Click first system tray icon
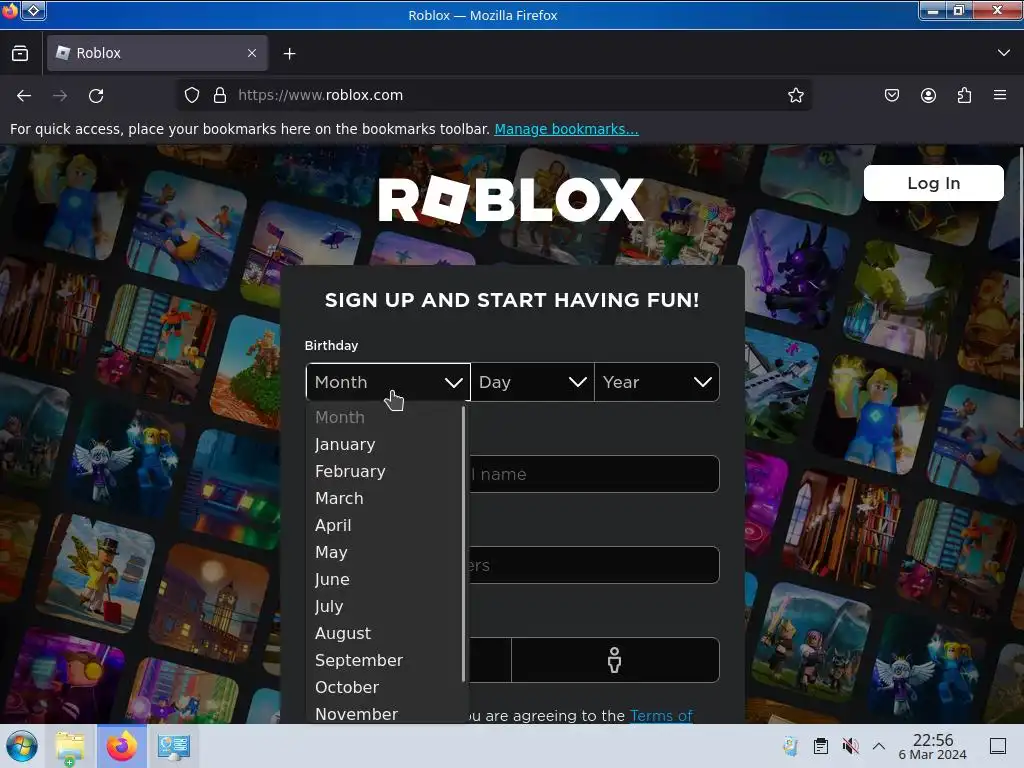The image size is (1024, 768). pos(790,746)
